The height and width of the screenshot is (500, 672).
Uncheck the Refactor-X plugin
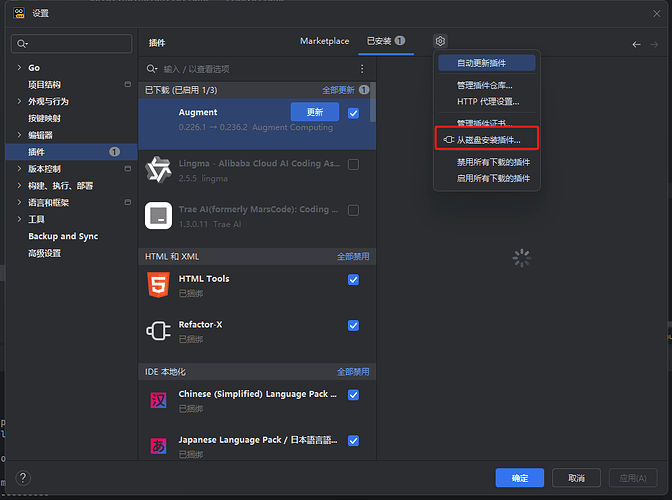pos(354,326)
